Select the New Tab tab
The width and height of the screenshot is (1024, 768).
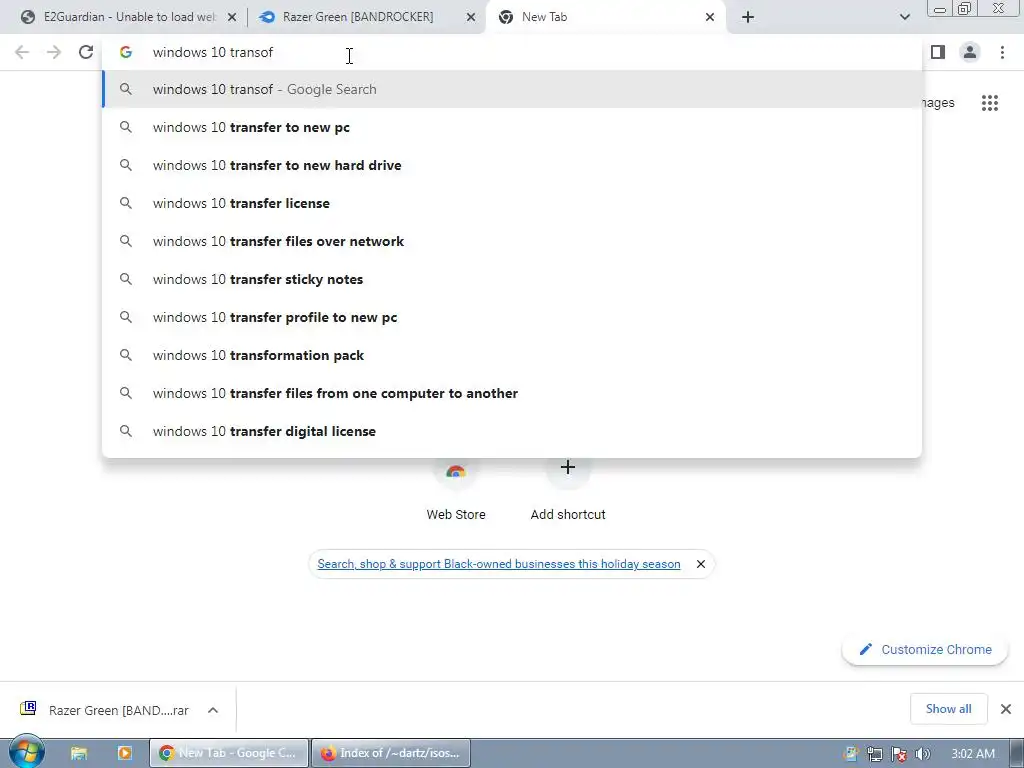coord(604,17)
